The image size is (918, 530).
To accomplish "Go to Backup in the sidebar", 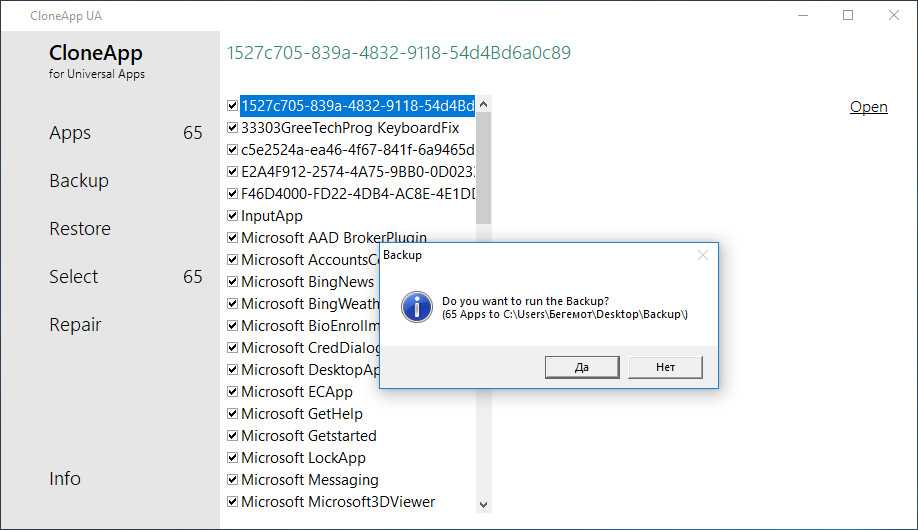I will coord(79,181).
